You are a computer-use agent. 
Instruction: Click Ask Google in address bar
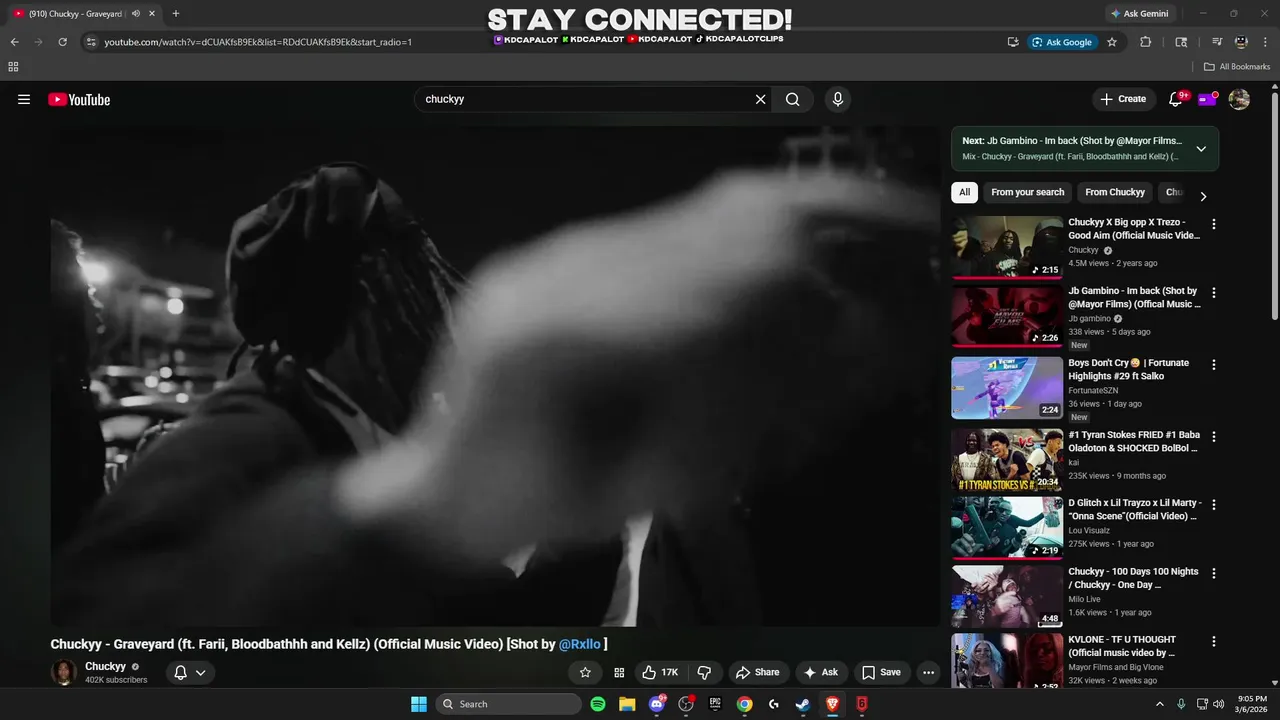1062,42
